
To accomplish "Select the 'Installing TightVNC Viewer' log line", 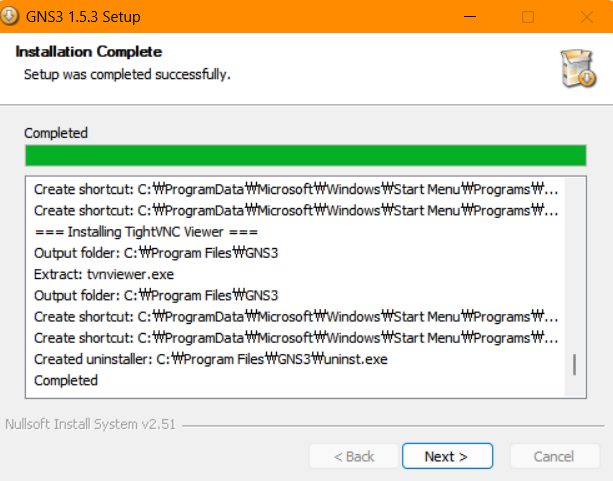I will tap(146, 232).
